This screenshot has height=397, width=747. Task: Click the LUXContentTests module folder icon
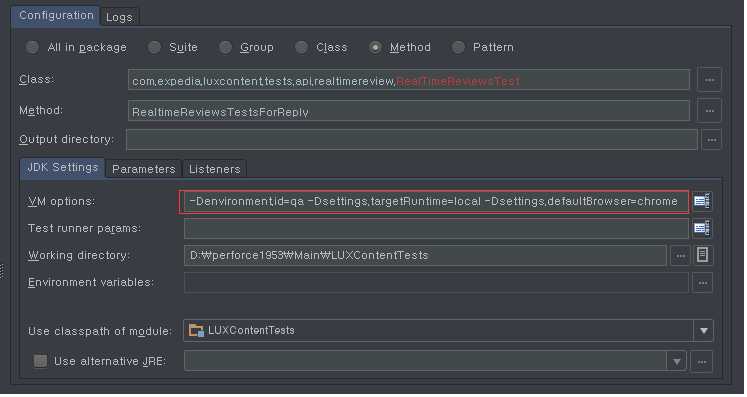point(196,330)
